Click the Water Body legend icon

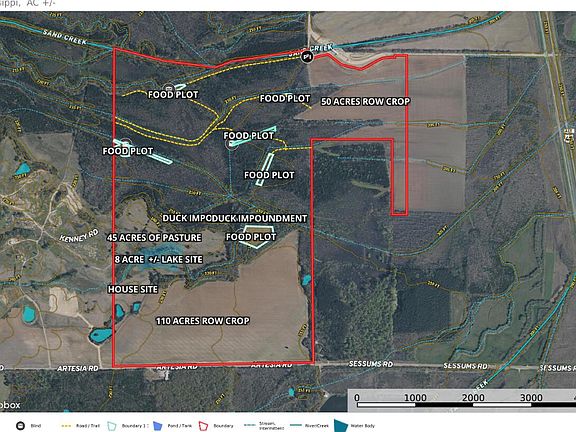(341, 425)
